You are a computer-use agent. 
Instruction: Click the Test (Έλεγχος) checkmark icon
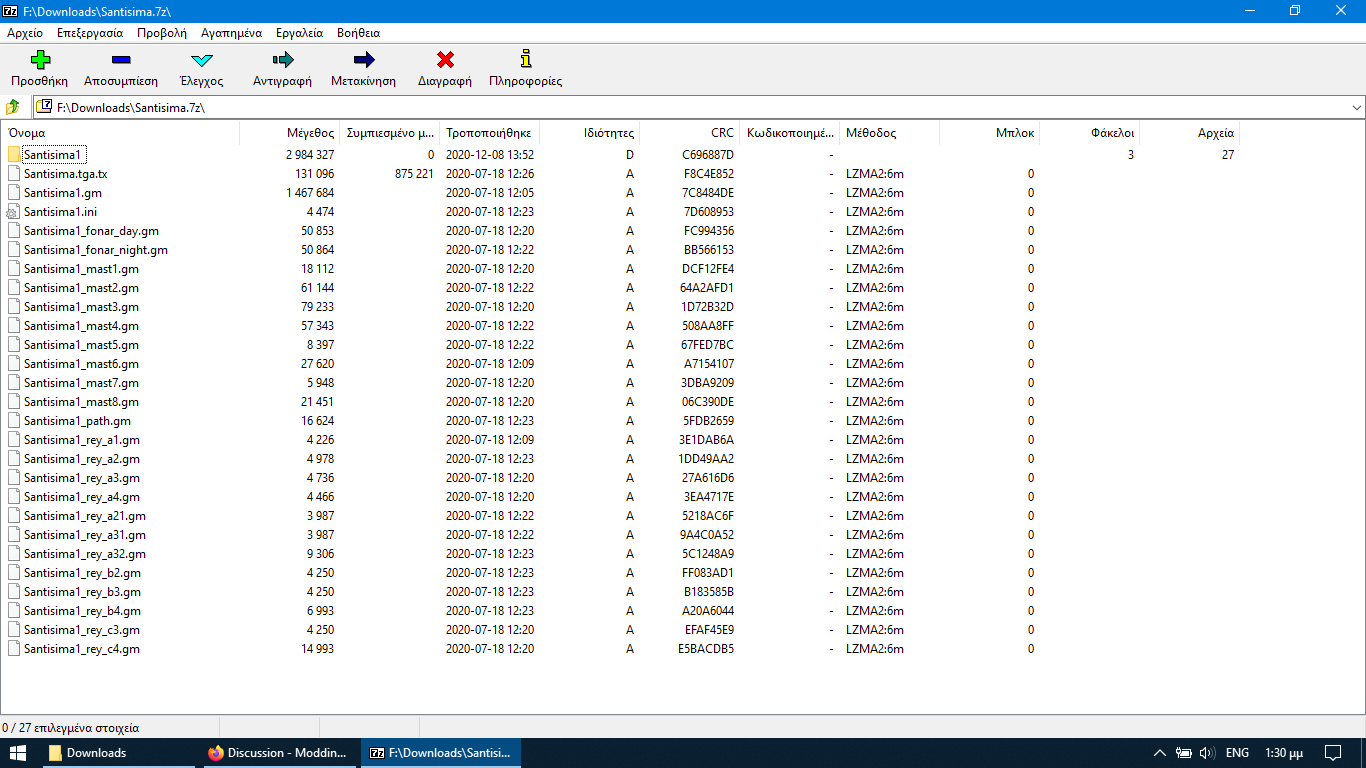coord(202,60)
